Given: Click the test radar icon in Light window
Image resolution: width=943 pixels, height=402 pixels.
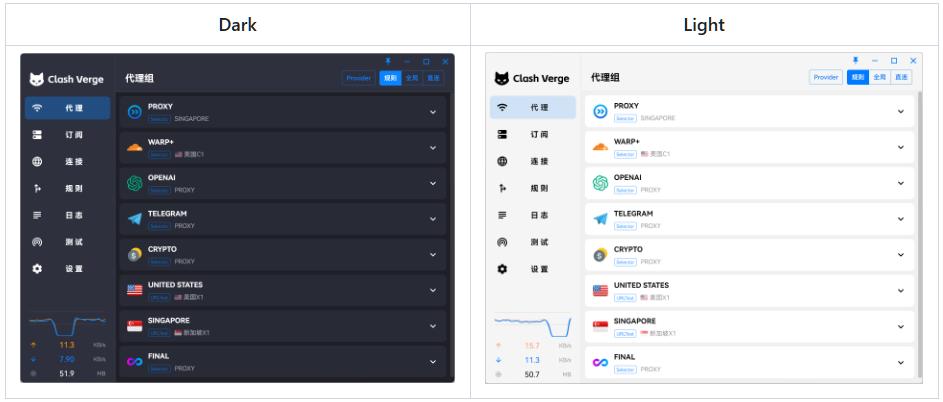Looking at the screenshot, I should [503, 242].
